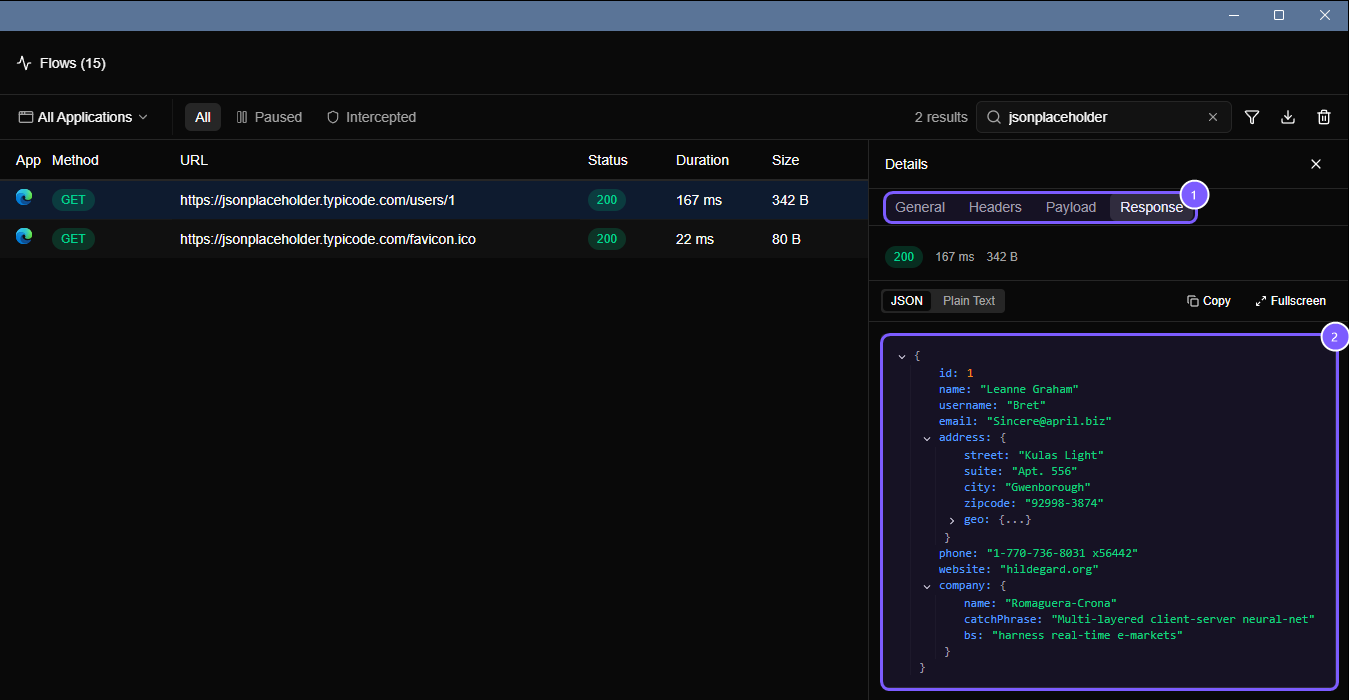This screenshot has height=700, width=1349.
Task: Select the All filter
Action: [203, 117]
